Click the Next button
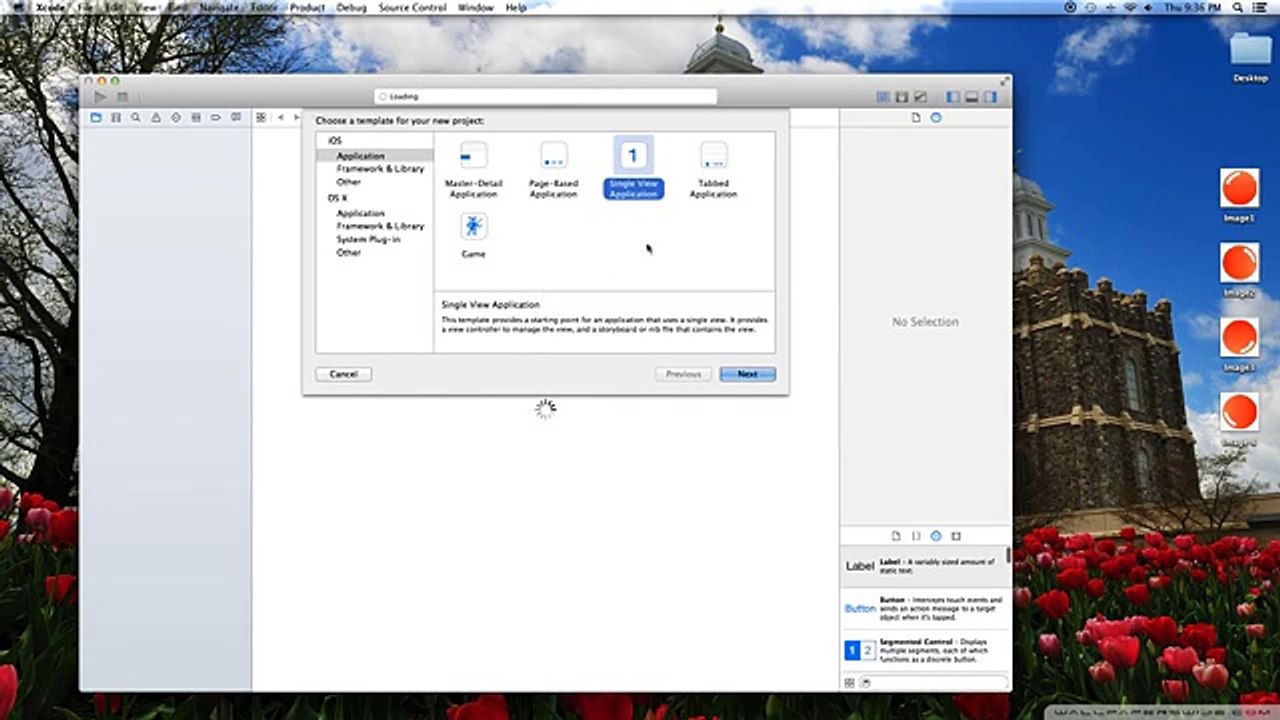Screen dimensions: 1280x720 pos(748,374)
